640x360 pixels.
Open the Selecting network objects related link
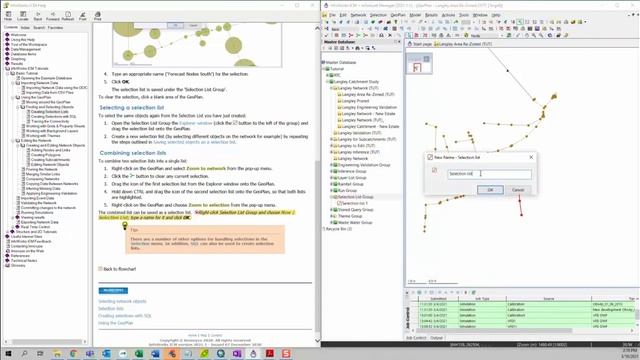tap(122, 301)
